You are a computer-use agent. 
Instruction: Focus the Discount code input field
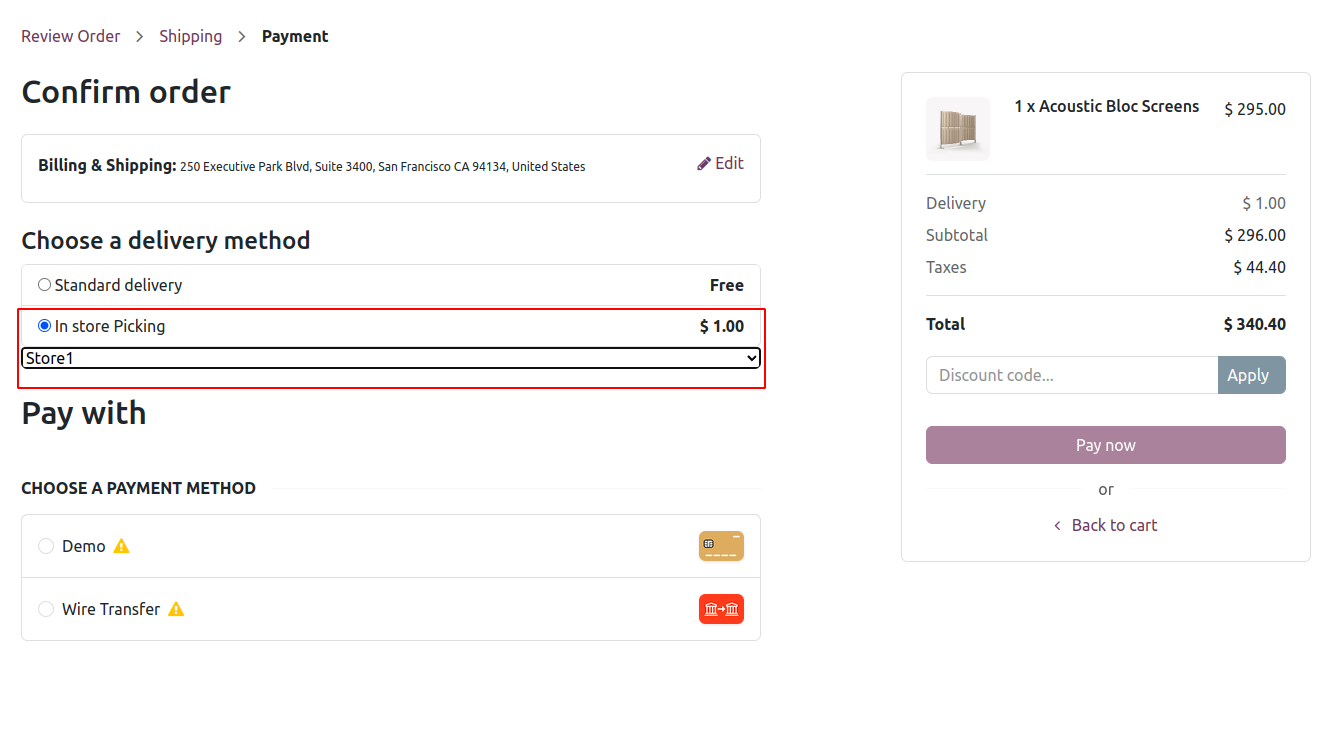(x=1072, y=375)
